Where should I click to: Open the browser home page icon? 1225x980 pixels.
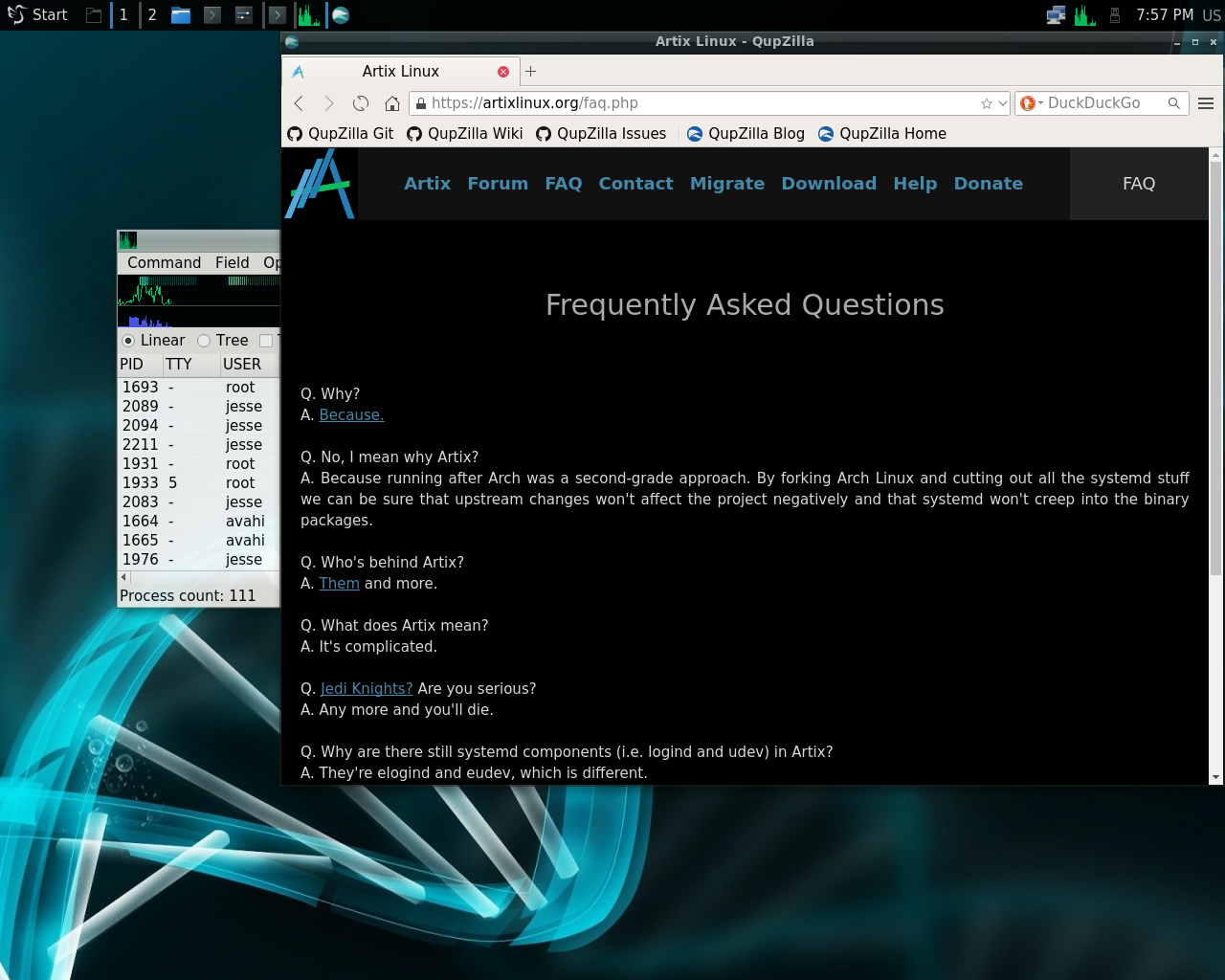392,103
